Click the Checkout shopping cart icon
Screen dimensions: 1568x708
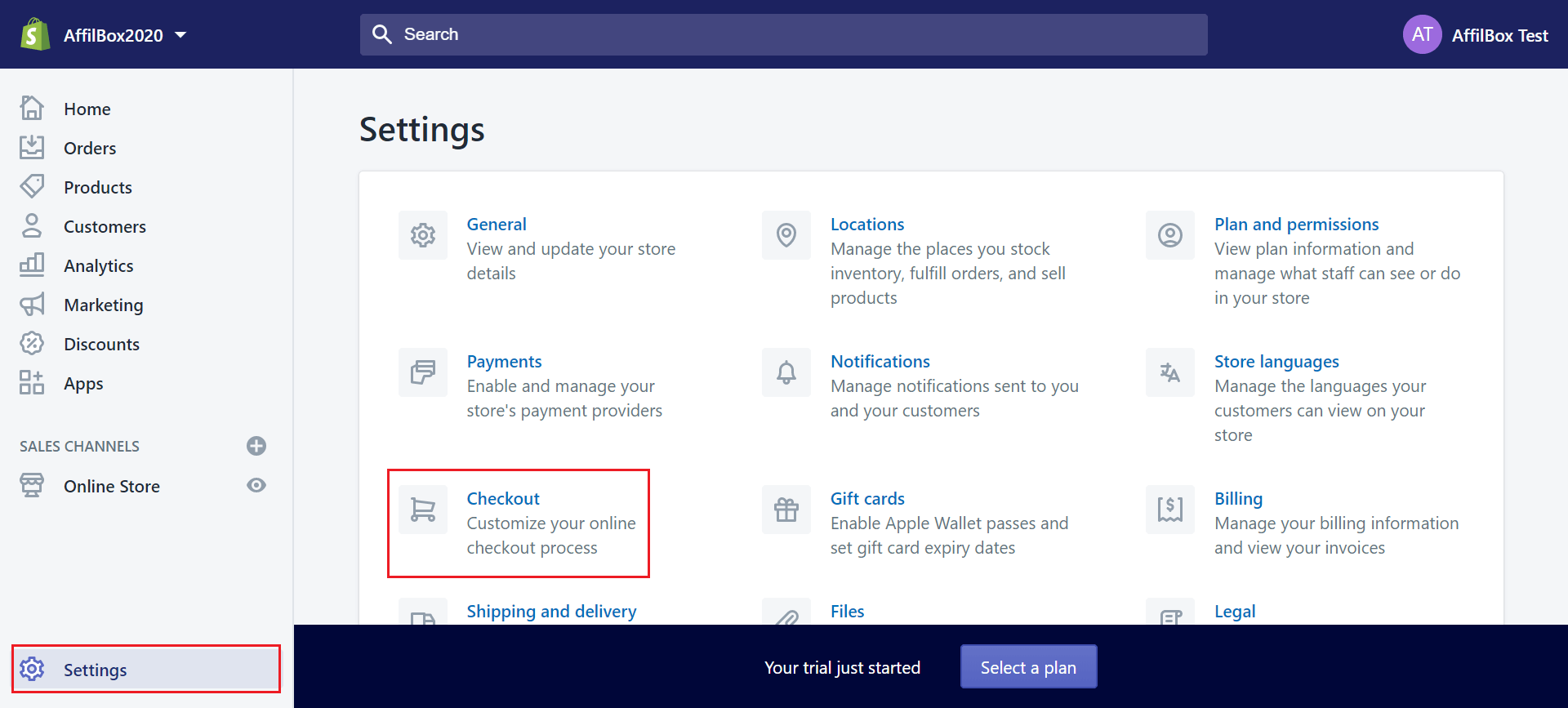[422, 510]
